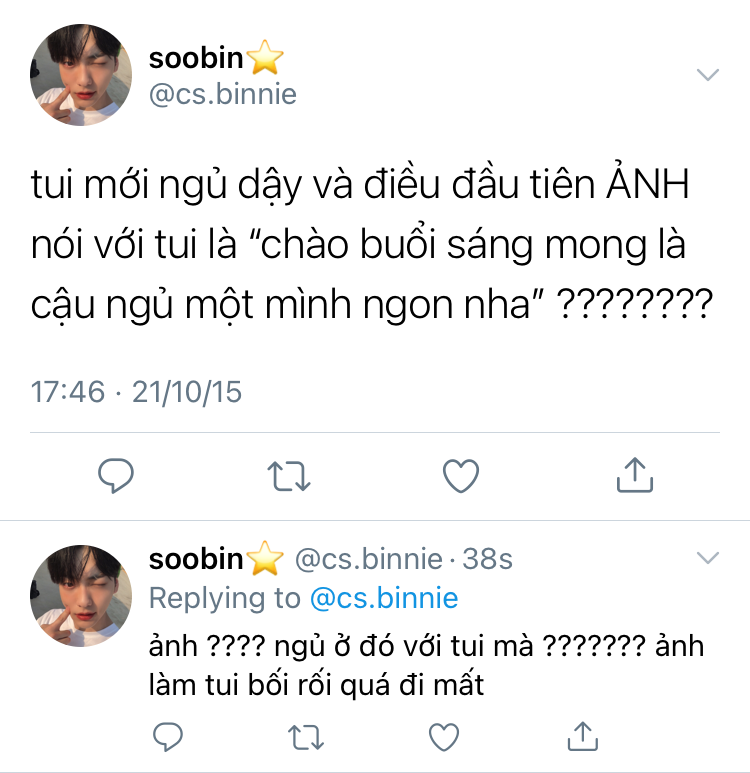Open the 17:46 · 21/10/15 timestamp
The width and height of the screenshot is (750, 773).
(136, 392)
